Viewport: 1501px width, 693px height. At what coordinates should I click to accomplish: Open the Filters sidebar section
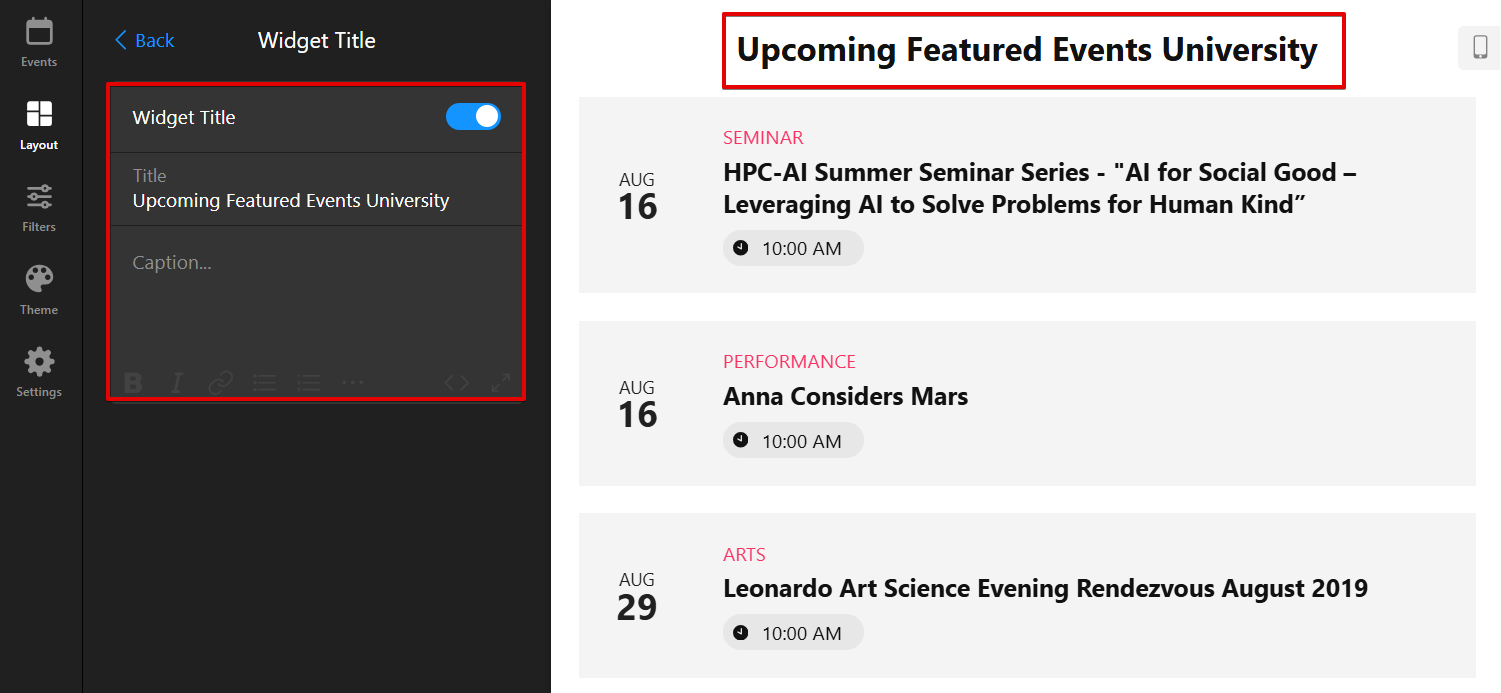click(39, 207)
